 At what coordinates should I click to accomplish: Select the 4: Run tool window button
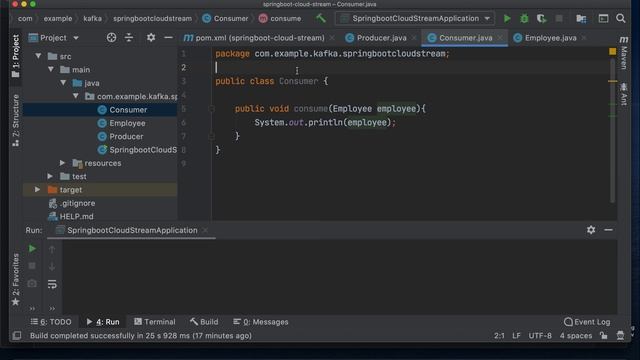tap(103, 322)
